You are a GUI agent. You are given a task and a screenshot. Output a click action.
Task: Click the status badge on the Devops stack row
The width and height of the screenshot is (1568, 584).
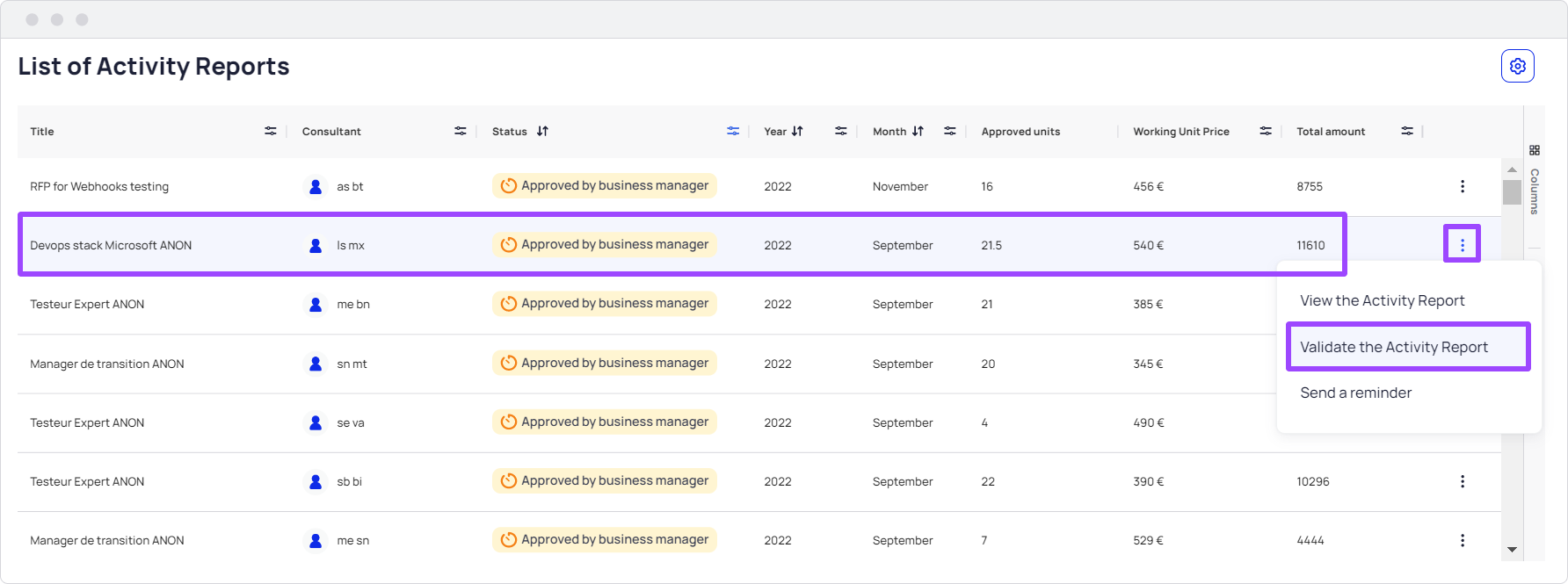tap(605, 244)
